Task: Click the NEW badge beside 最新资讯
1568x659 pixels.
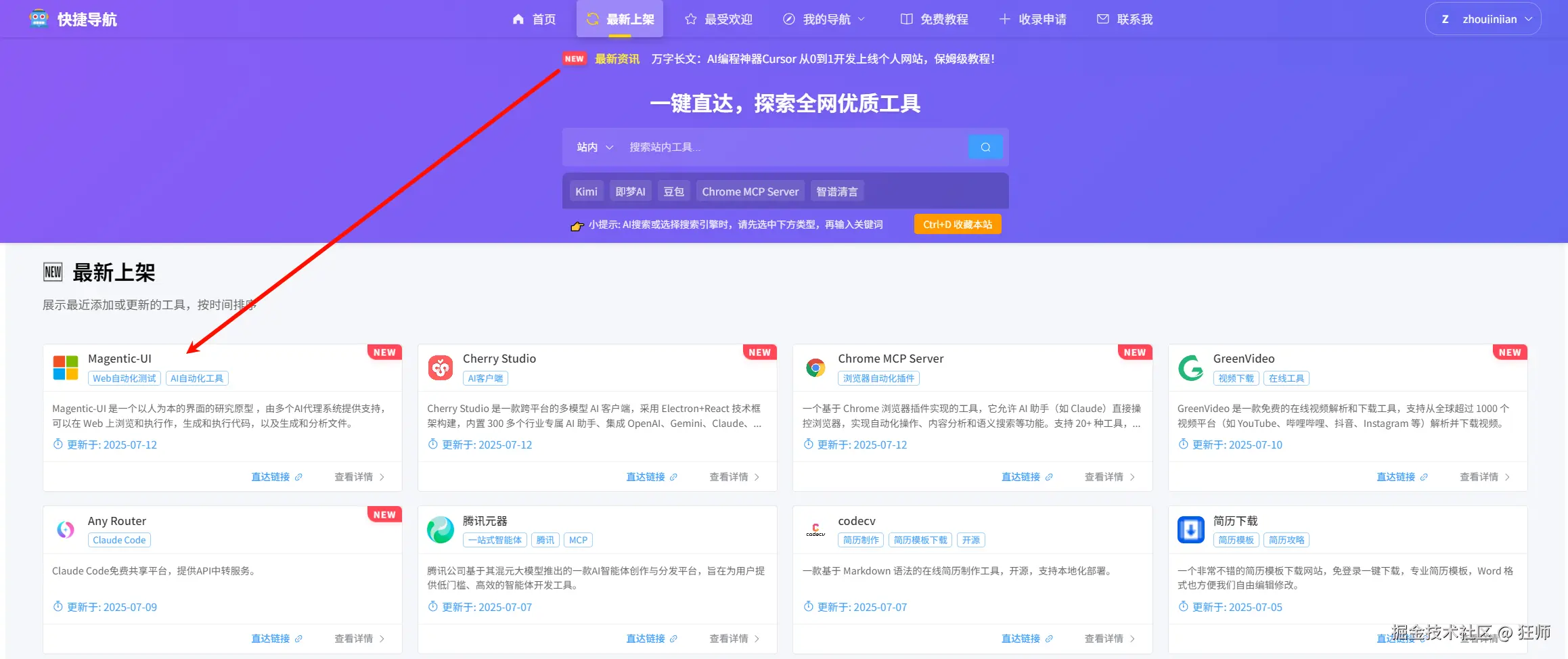Action: click(x=574, y=59)
